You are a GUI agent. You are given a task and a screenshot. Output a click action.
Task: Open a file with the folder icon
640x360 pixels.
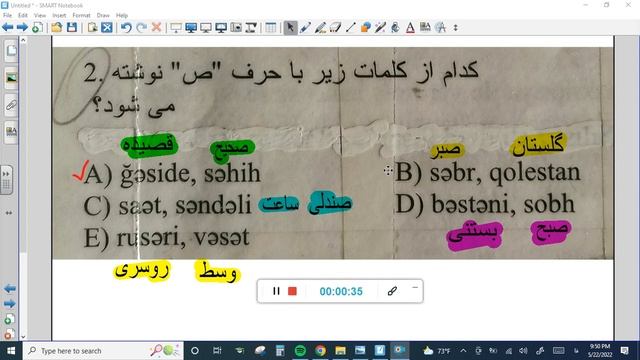pos(57,27)
